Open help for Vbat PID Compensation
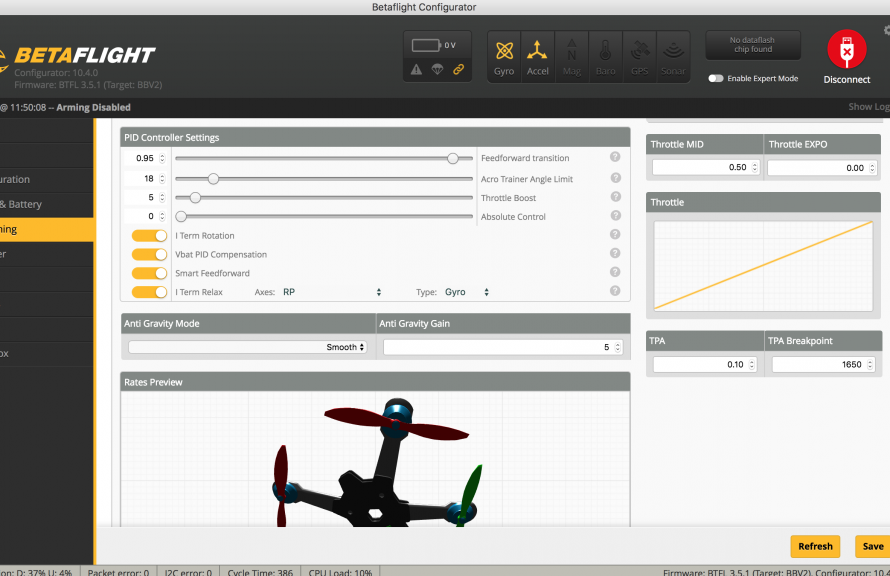The image size is (890, 576). tap(615, 253)
